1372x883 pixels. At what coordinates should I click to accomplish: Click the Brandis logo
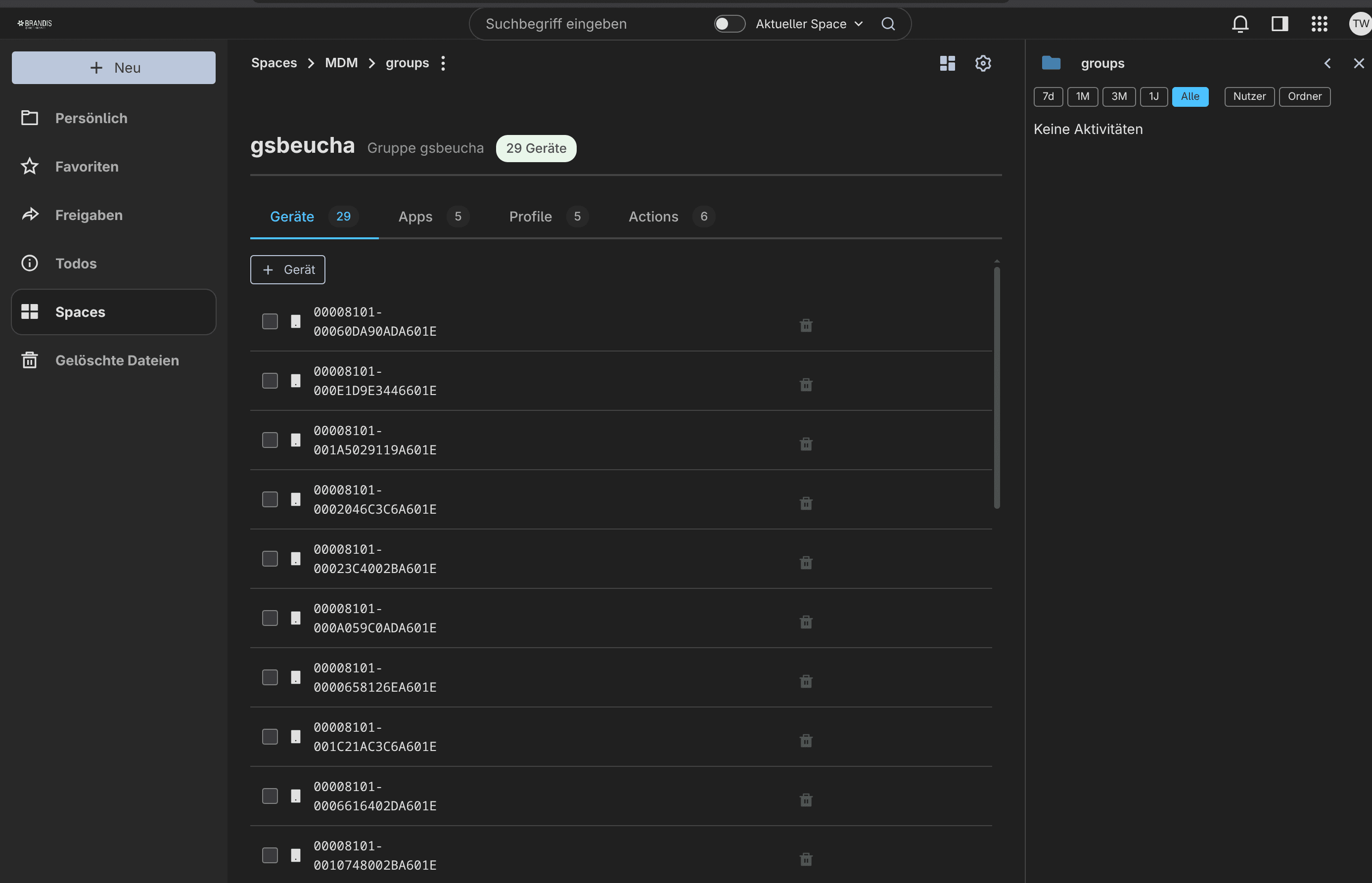click(35, 24)
